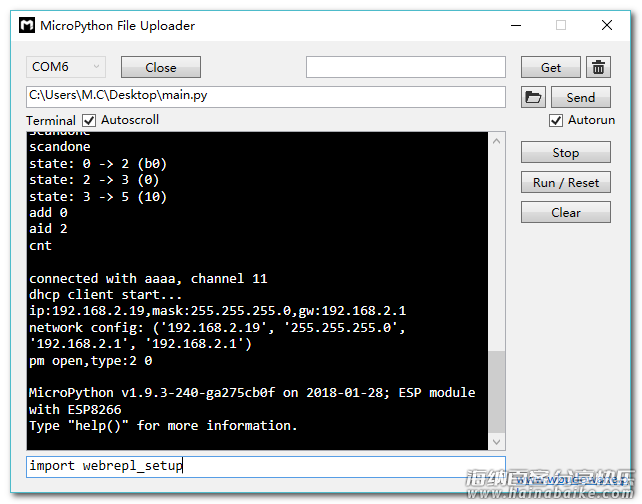Click the 'dhcp client start...' line
The image size is (642, 504).
pyautogui.click(x=105, y=295)
